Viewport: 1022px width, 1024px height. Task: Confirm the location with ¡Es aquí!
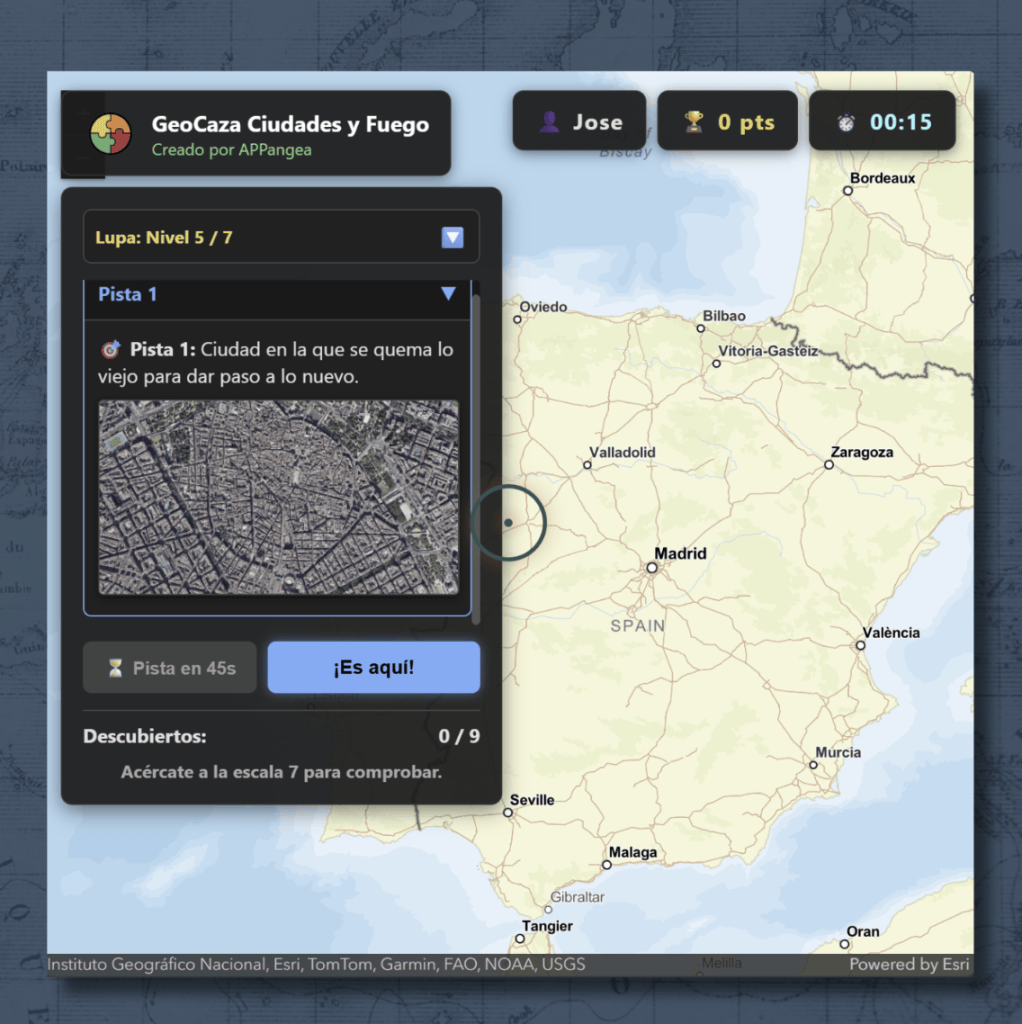(x=374, y=667)
